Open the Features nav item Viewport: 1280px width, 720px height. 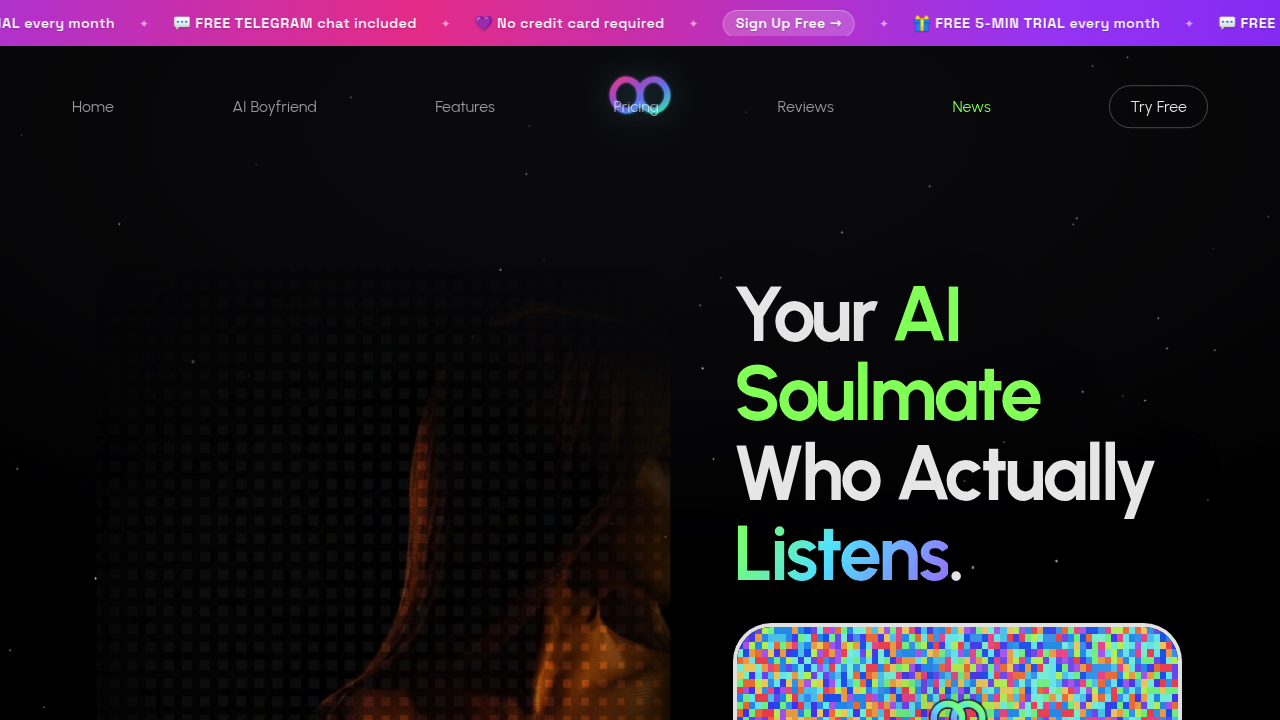(465, 107)
